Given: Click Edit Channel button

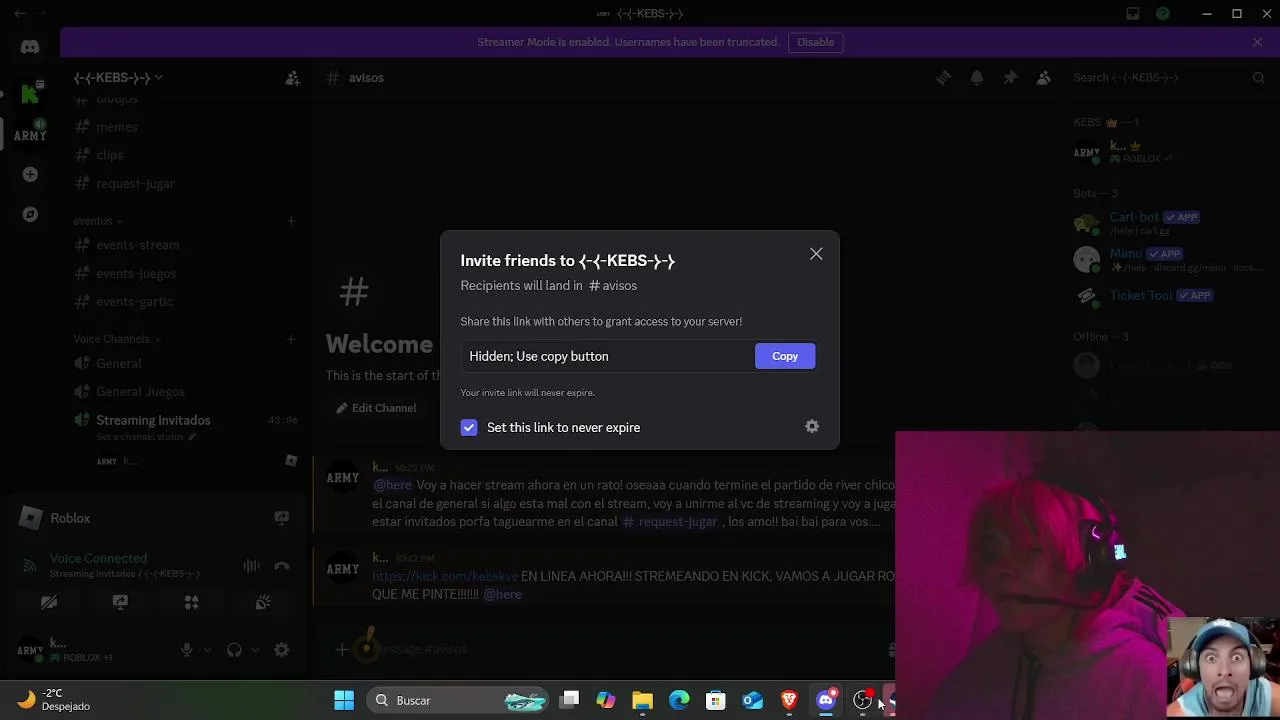Looking at the screenshot, I should point(376,408).
